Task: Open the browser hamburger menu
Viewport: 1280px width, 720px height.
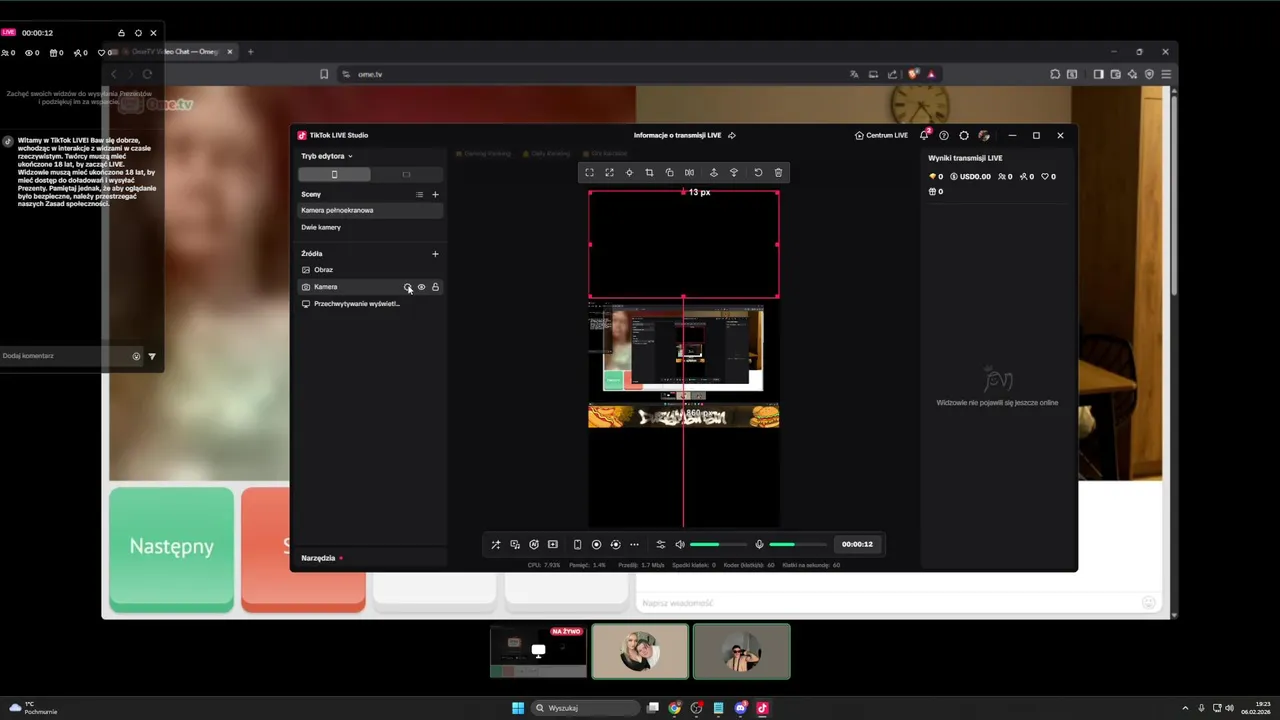Action: 1166,74
